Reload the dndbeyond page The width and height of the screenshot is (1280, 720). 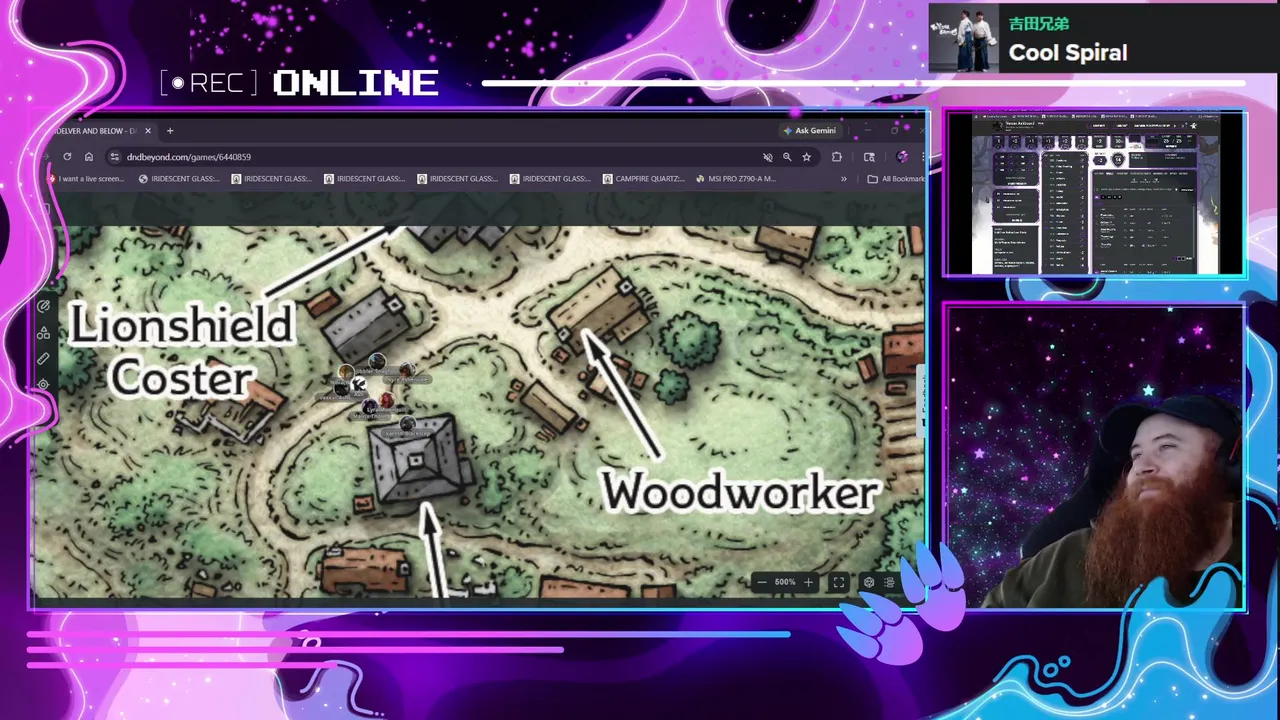[x=67, y=157]
